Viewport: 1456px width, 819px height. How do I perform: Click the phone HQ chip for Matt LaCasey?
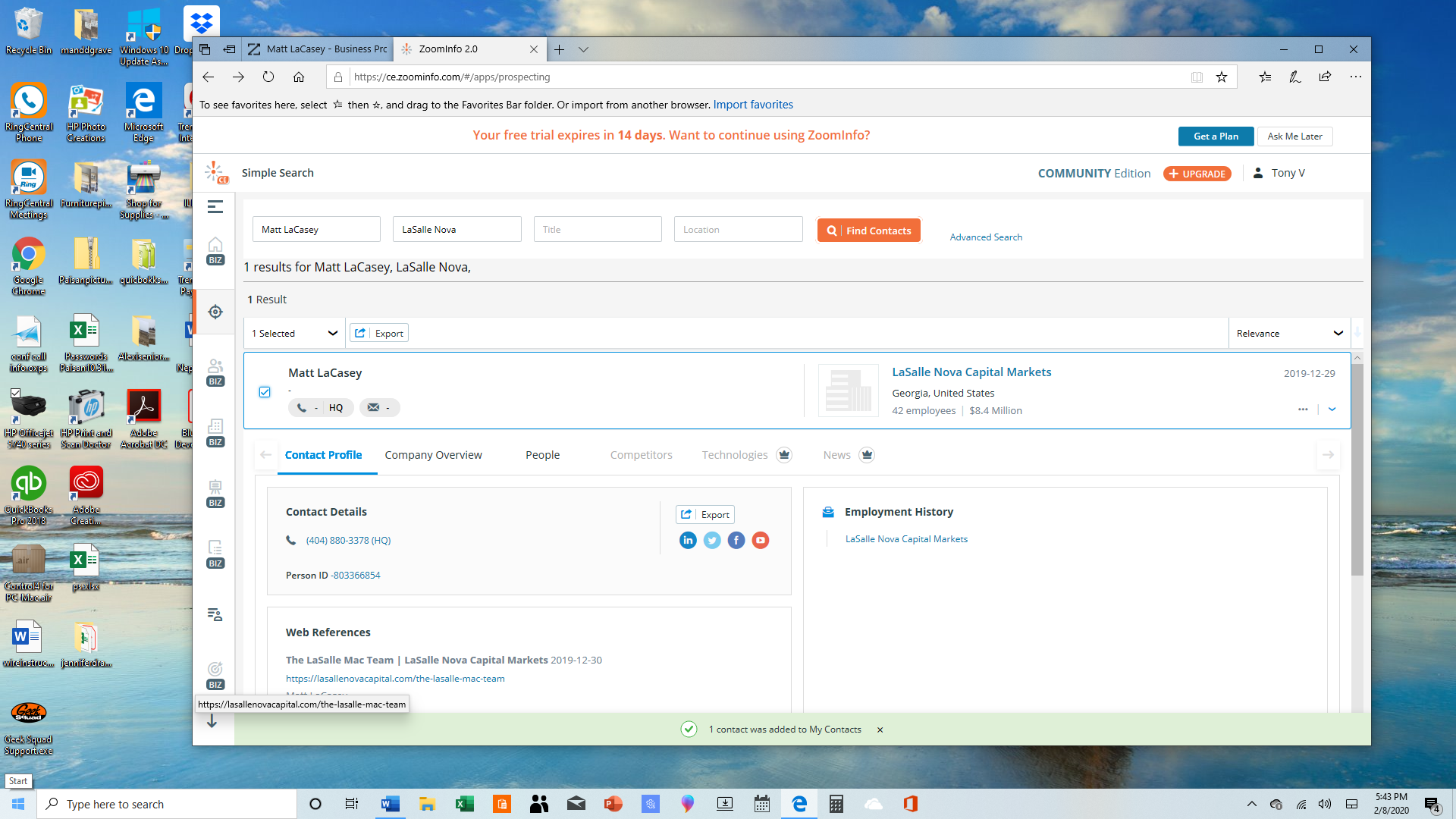click(x=321, y=408)
